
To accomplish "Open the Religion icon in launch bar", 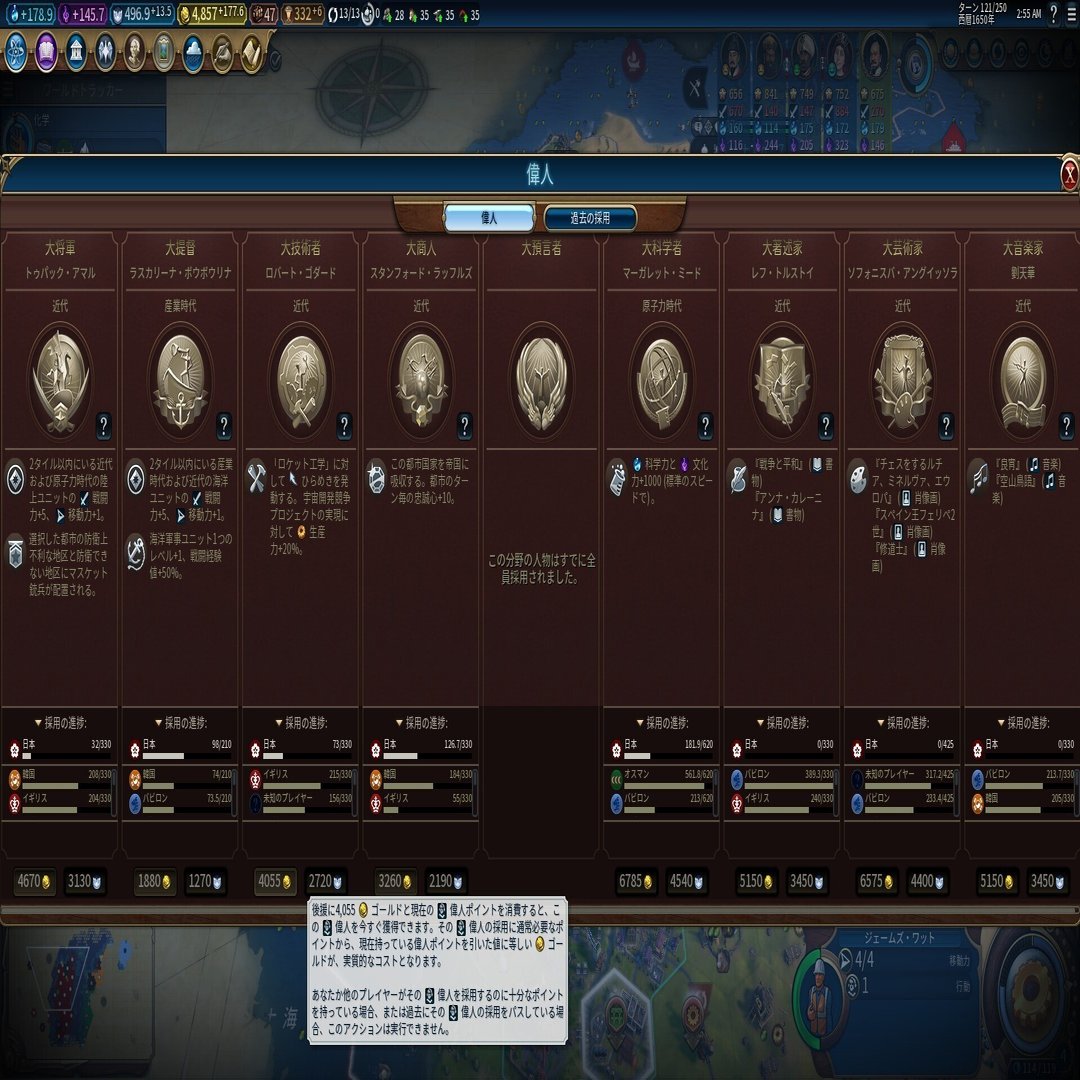I will coord(105,53).
